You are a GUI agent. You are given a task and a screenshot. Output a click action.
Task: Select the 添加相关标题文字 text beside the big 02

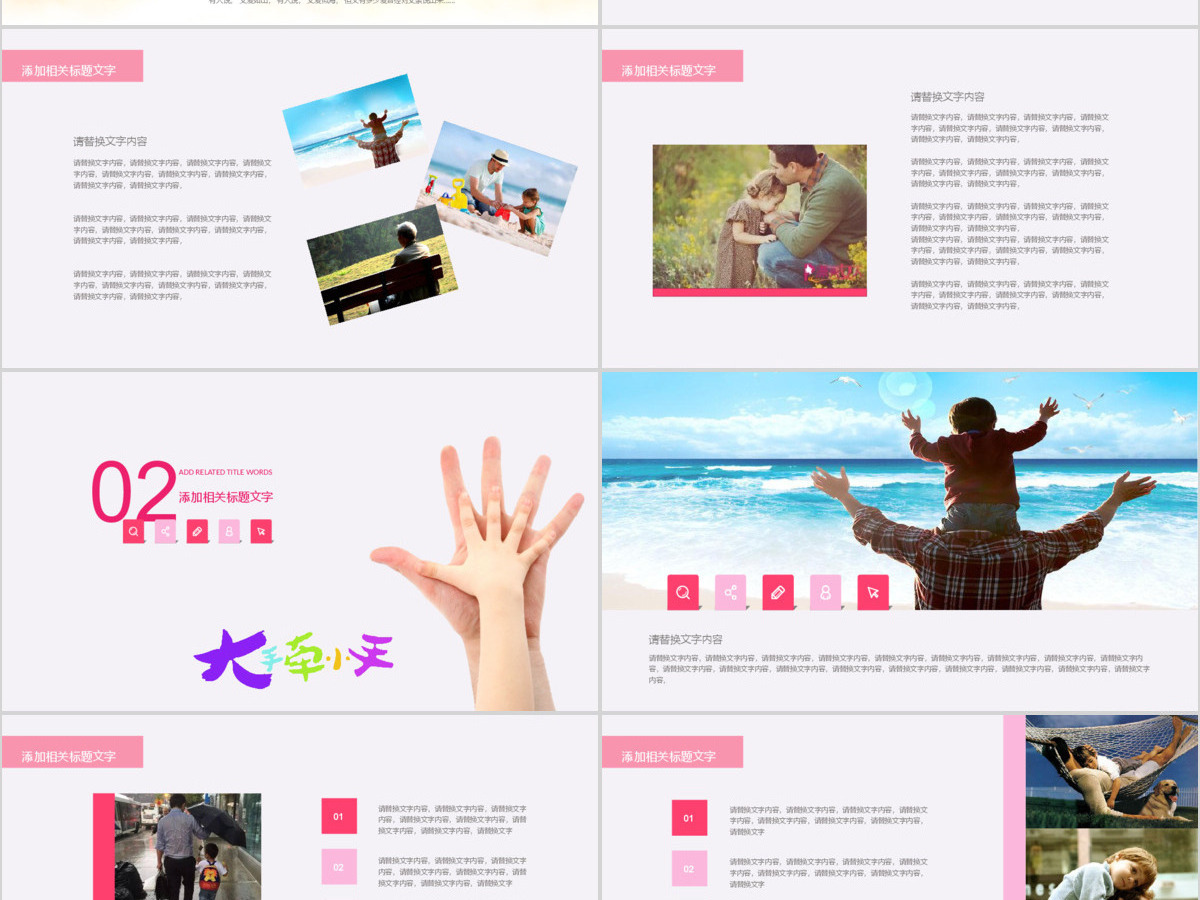tap(226, 497)
